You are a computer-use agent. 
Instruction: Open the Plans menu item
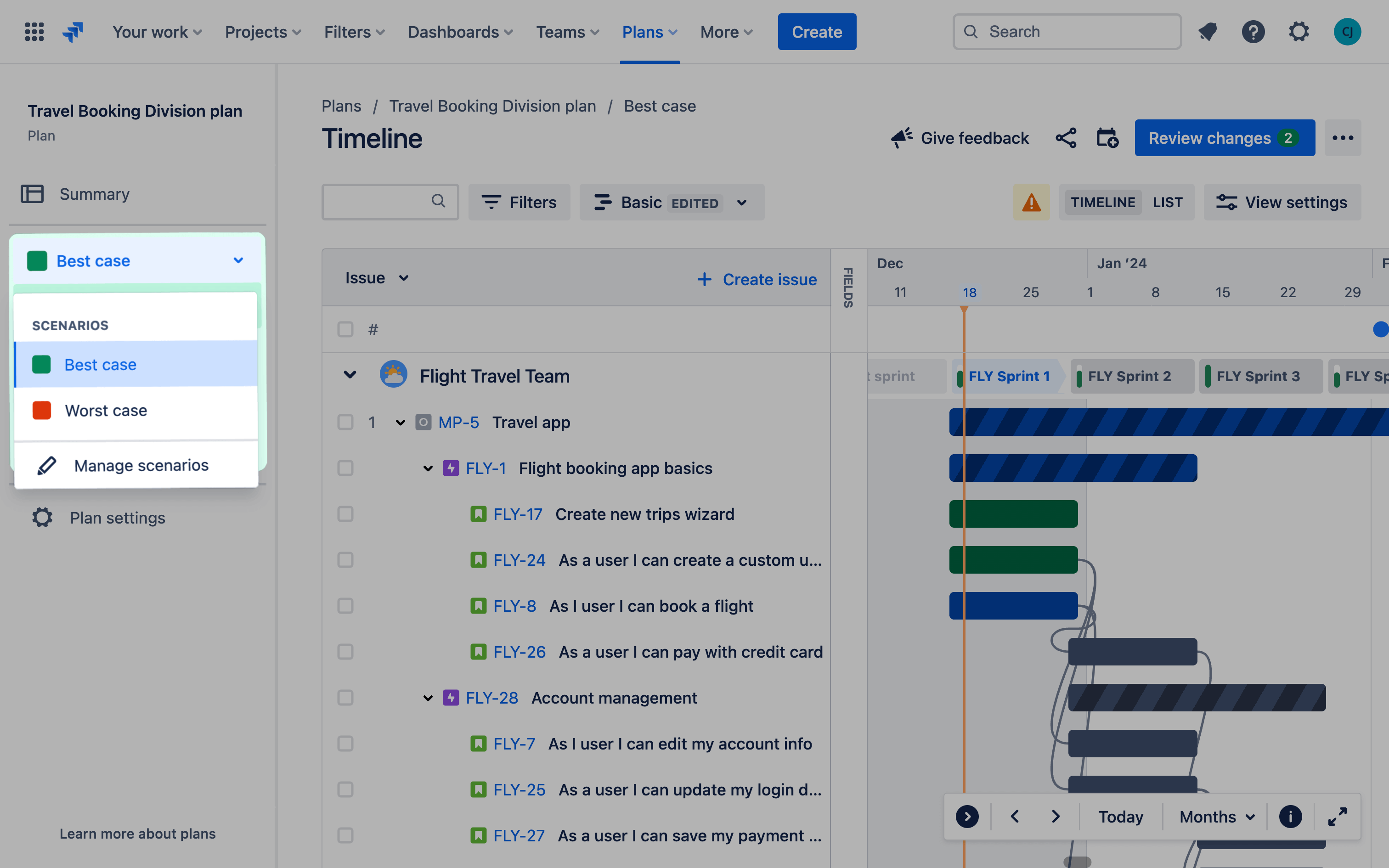649,31
